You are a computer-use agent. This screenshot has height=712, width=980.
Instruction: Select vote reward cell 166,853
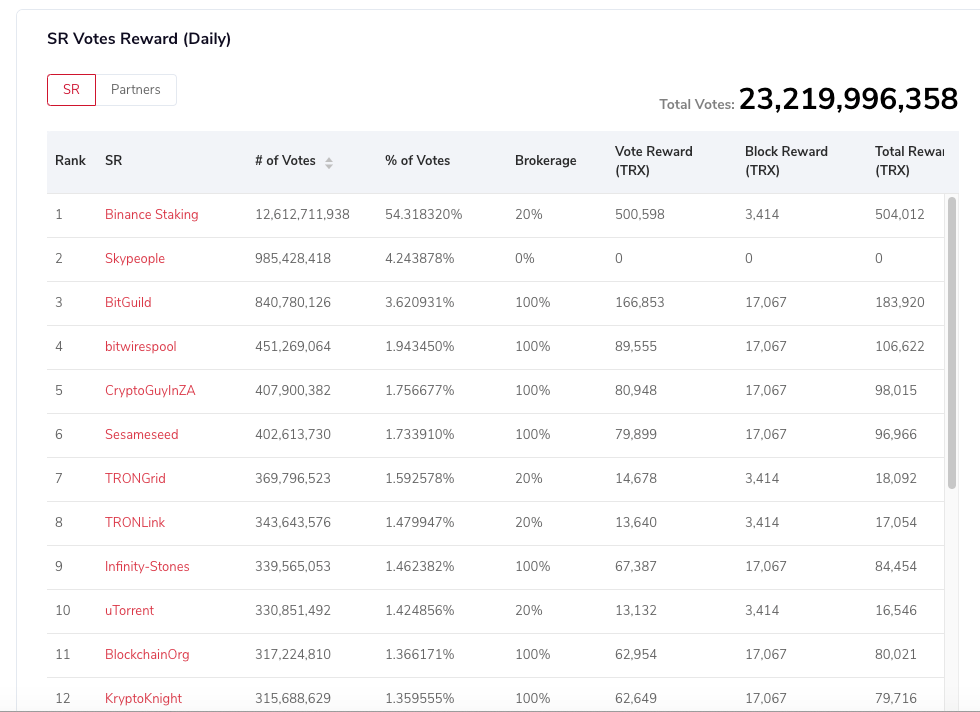pyautogui.click(x=639, y=303)
